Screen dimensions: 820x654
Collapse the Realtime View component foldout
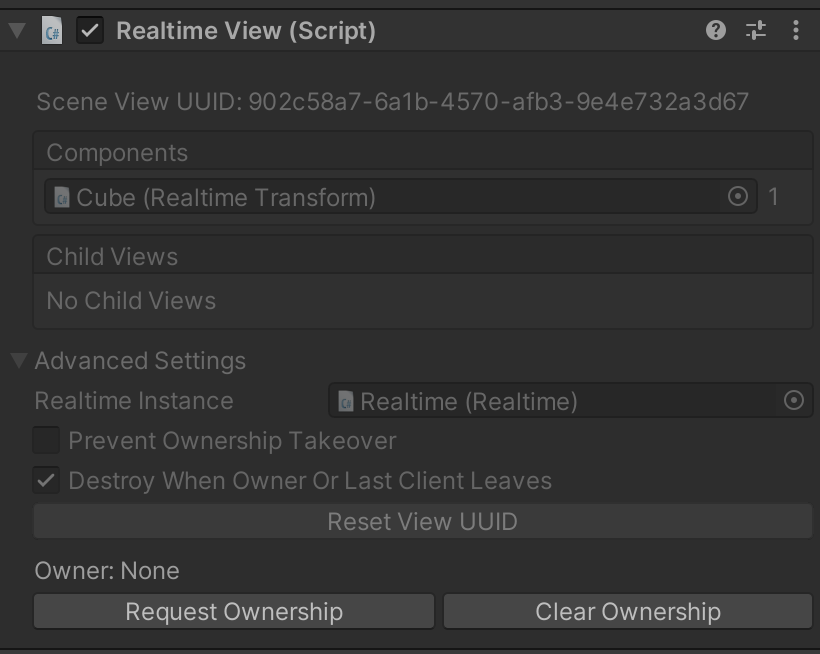(16, 30)
